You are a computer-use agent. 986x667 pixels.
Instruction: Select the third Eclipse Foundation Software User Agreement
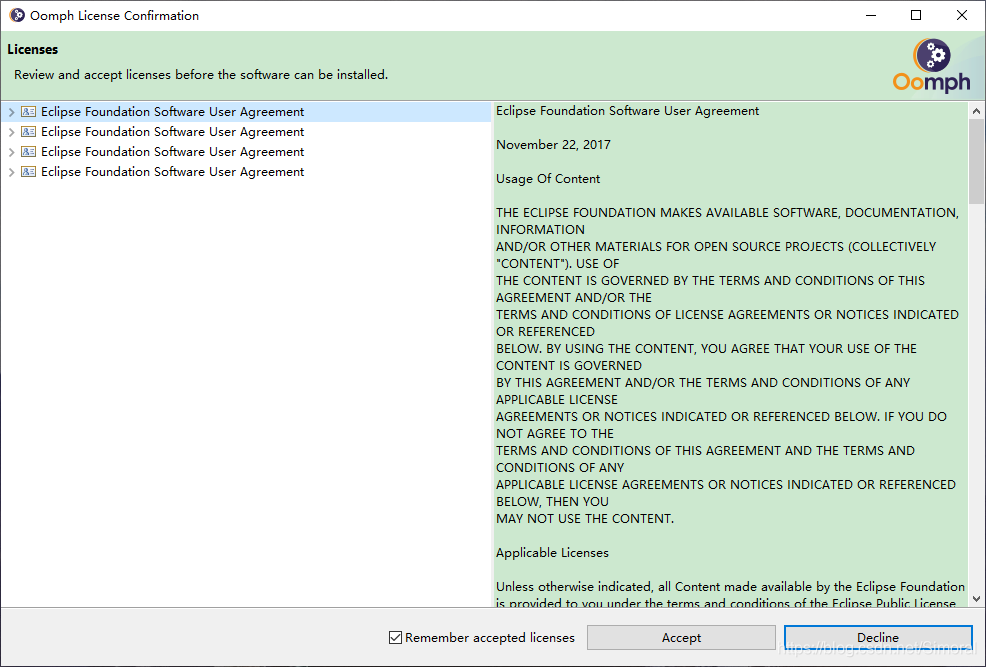[x=172, y=152]
